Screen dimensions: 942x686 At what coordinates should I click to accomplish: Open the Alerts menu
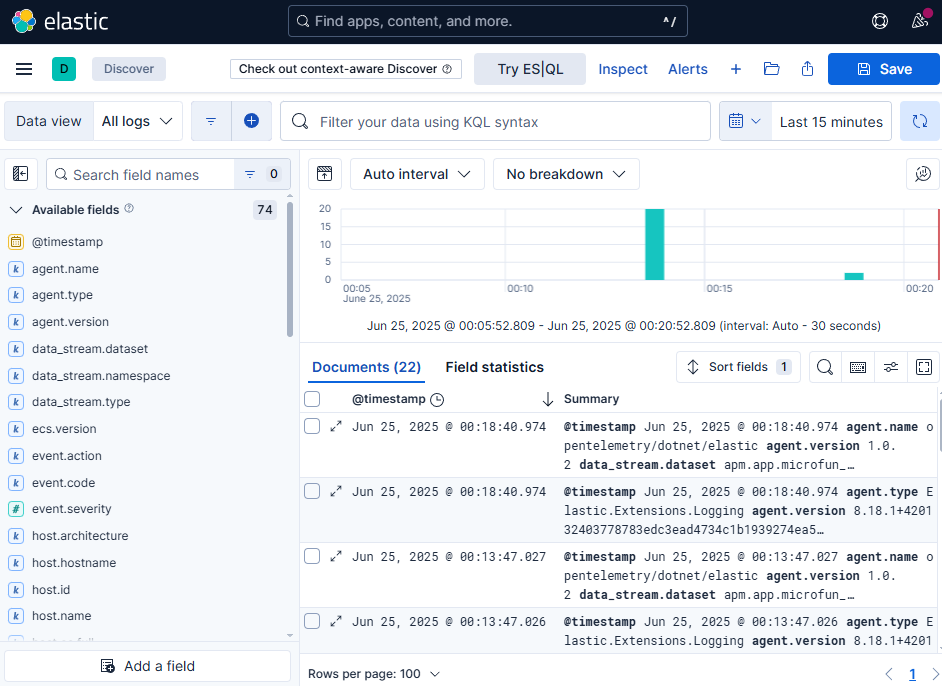click(688, 69)
